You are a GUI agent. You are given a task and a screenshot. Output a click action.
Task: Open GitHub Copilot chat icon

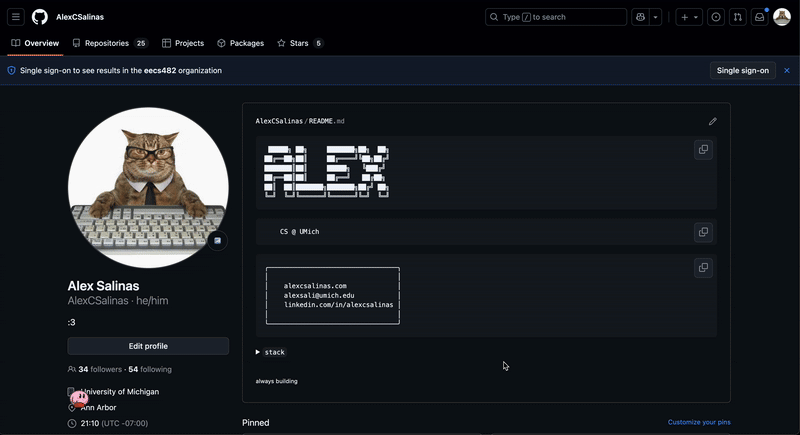[x=640, y=17]
